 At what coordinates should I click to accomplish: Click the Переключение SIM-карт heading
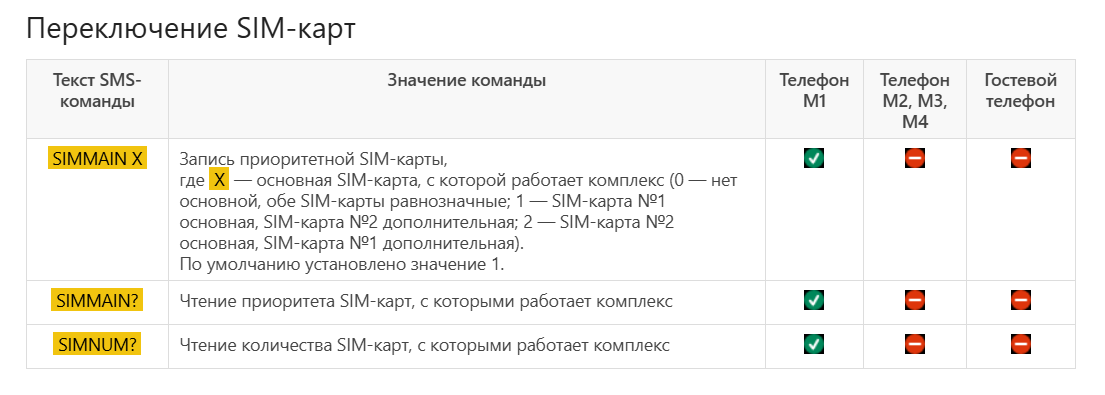191,30
